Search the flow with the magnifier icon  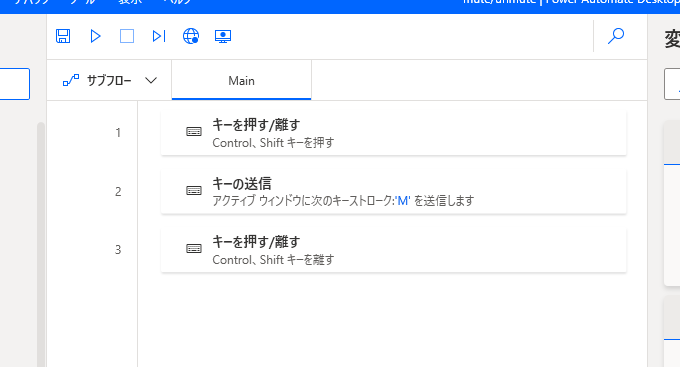[x=616, y=36]
